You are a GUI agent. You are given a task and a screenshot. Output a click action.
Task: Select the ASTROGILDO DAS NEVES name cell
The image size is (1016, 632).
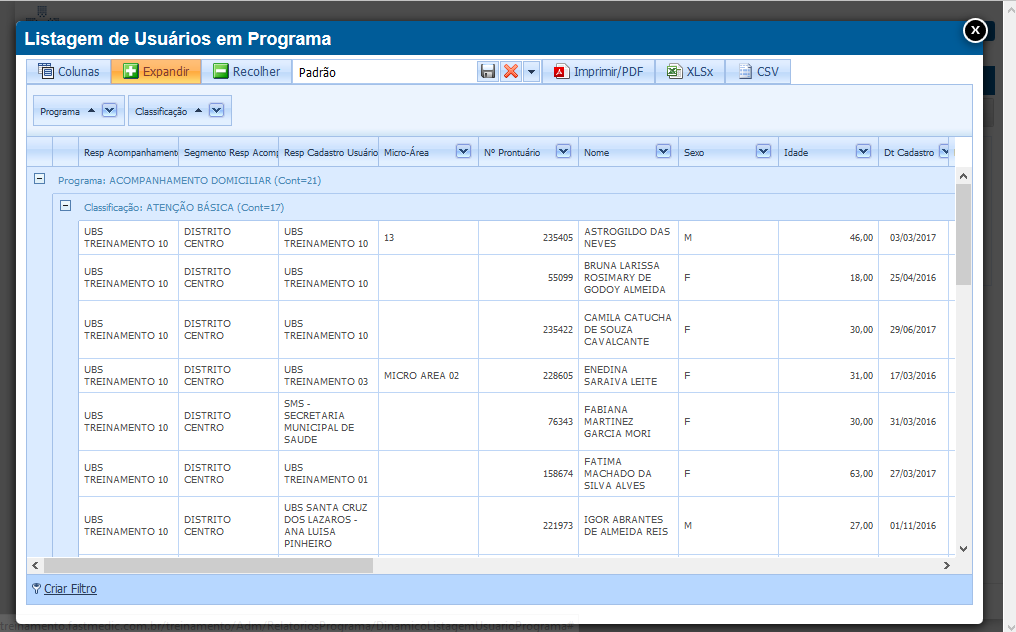[x=628, y=237]
